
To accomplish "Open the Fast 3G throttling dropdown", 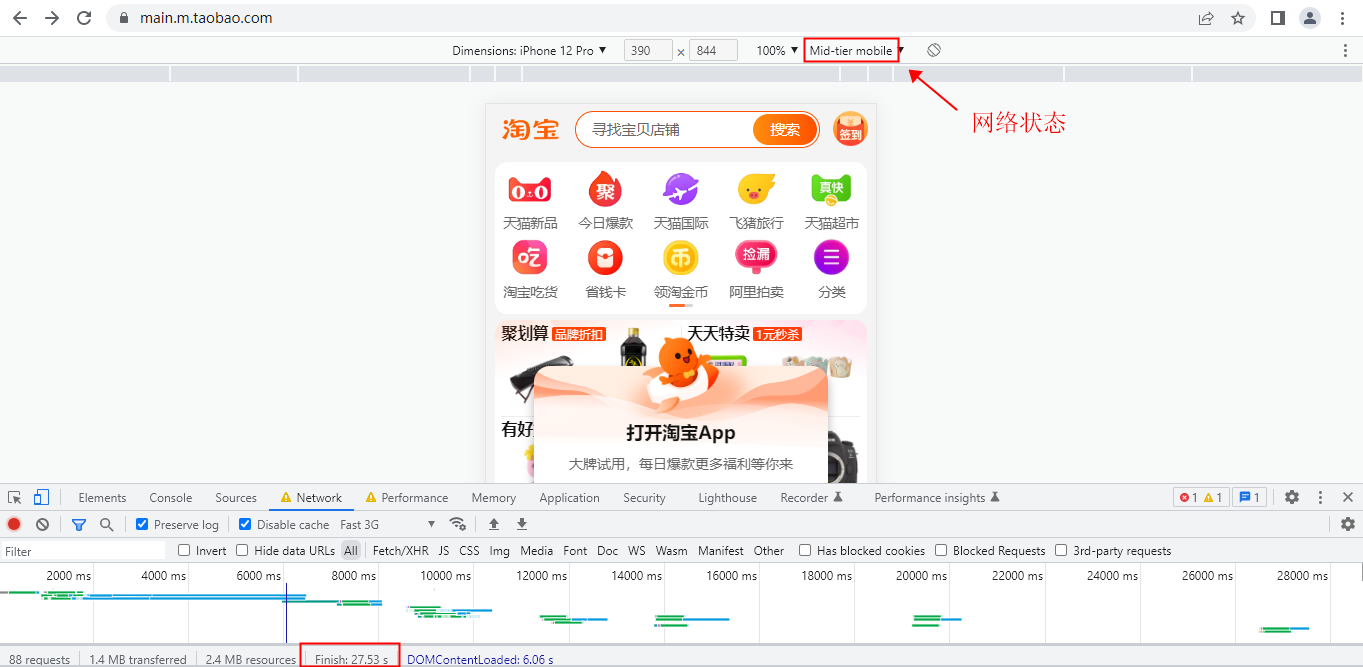I will coord(388,524).
